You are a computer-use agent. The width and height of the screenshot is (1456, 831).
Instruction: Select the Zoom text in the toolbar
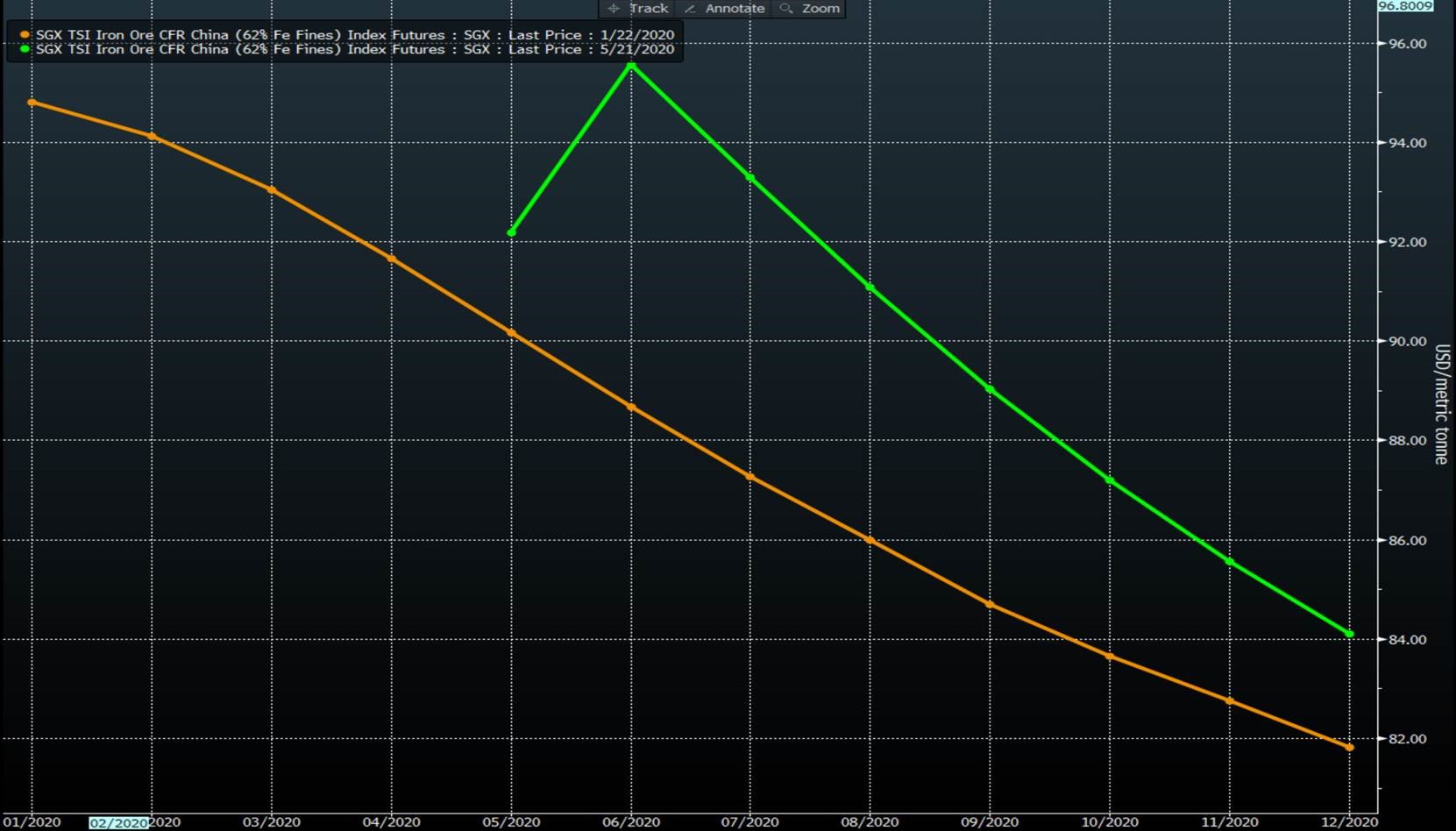820,8
